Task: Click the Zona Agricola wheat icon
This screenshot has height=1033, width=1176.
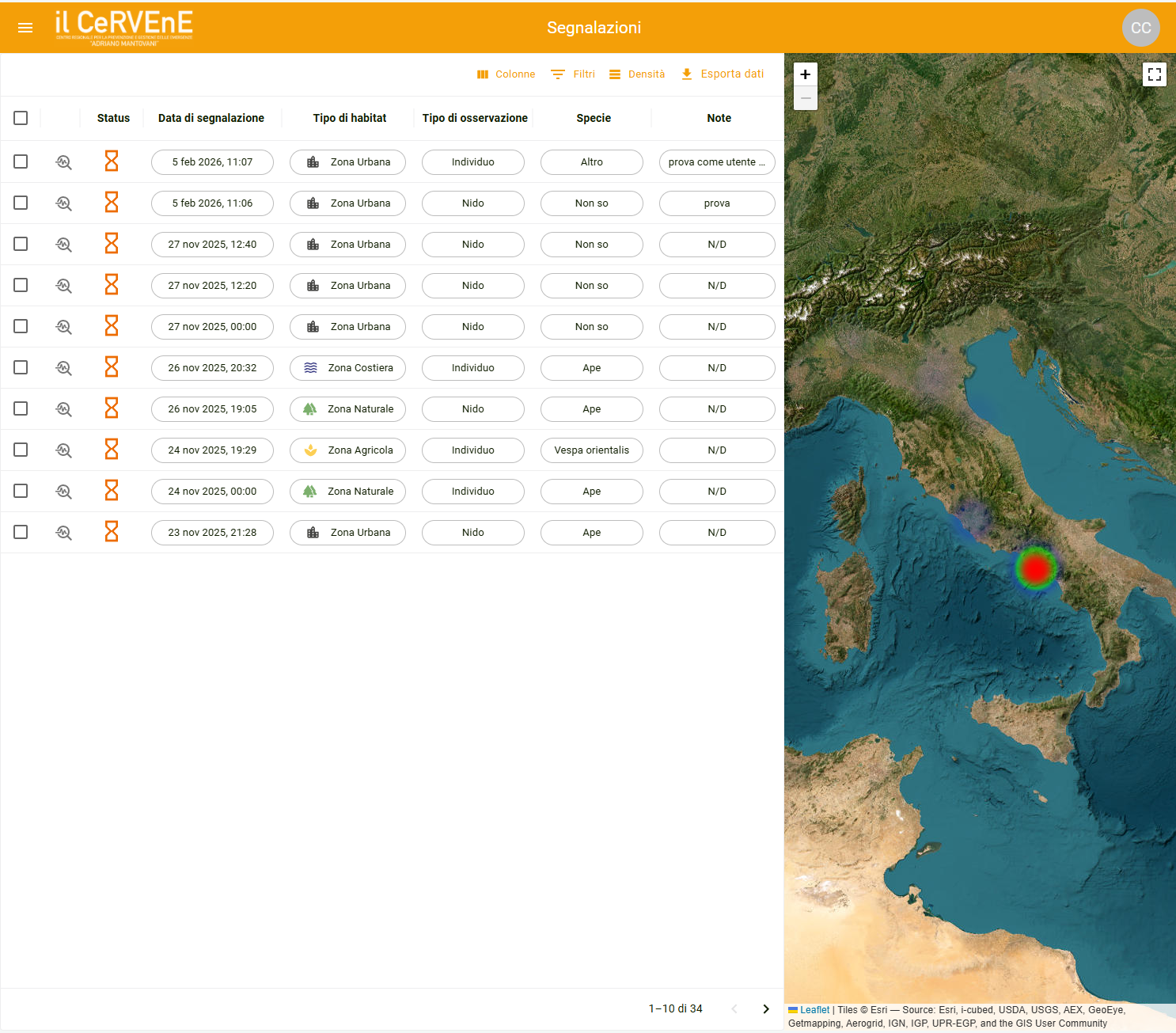Action: (310, 450)
